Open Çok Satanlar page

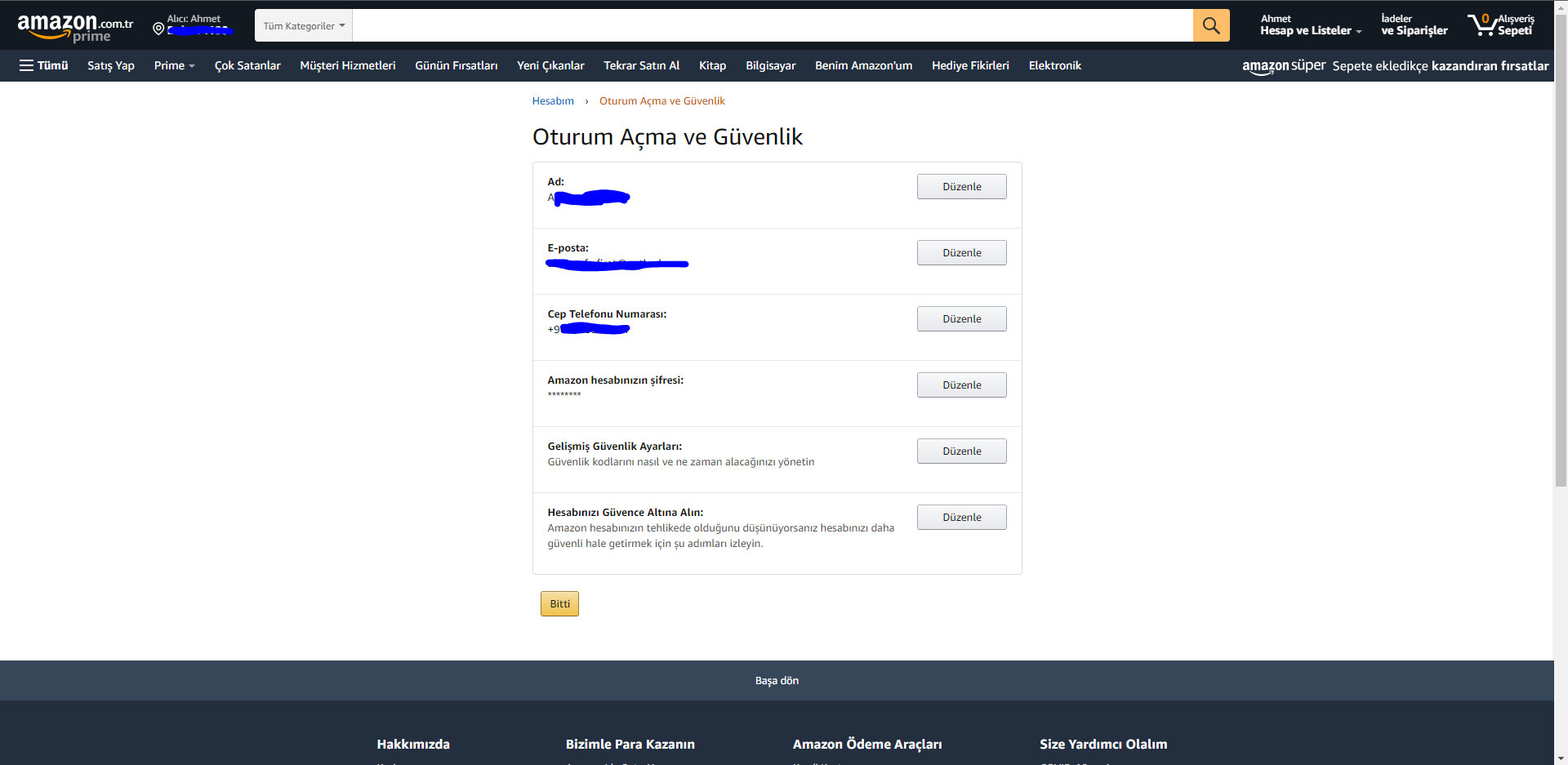coord(247,65)
